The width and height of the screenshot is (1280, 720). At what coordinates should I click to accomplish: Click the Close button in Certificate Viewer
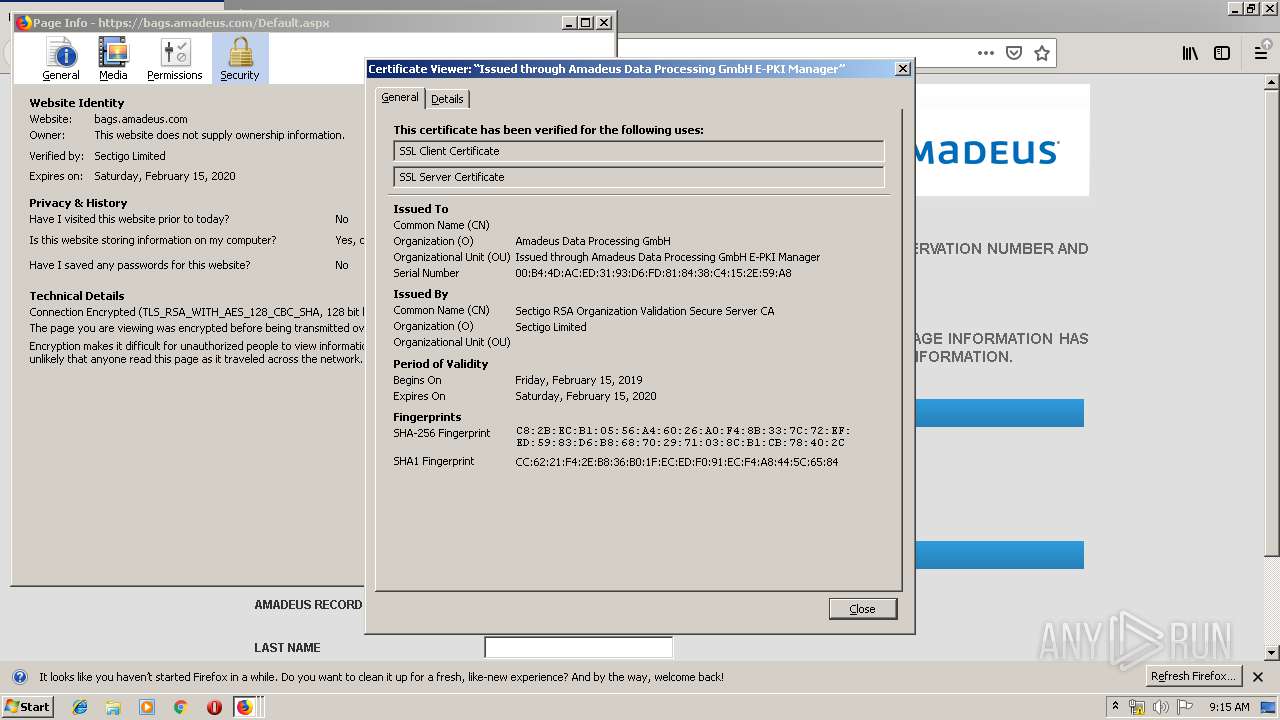point(862,609)
